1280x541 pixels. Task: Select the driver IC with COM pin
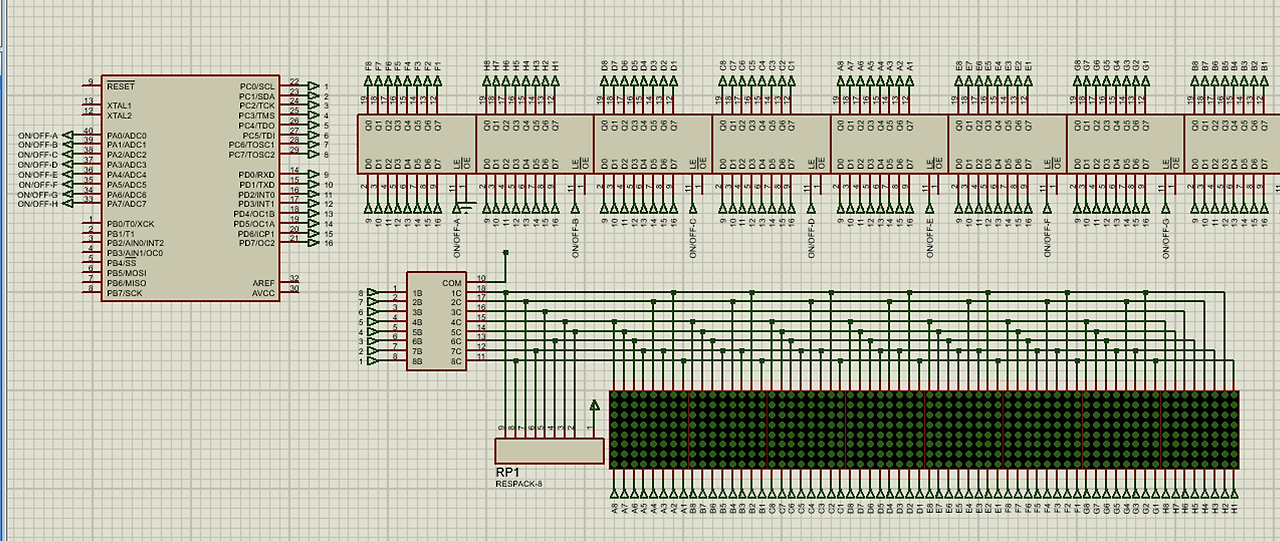[436, 320]
